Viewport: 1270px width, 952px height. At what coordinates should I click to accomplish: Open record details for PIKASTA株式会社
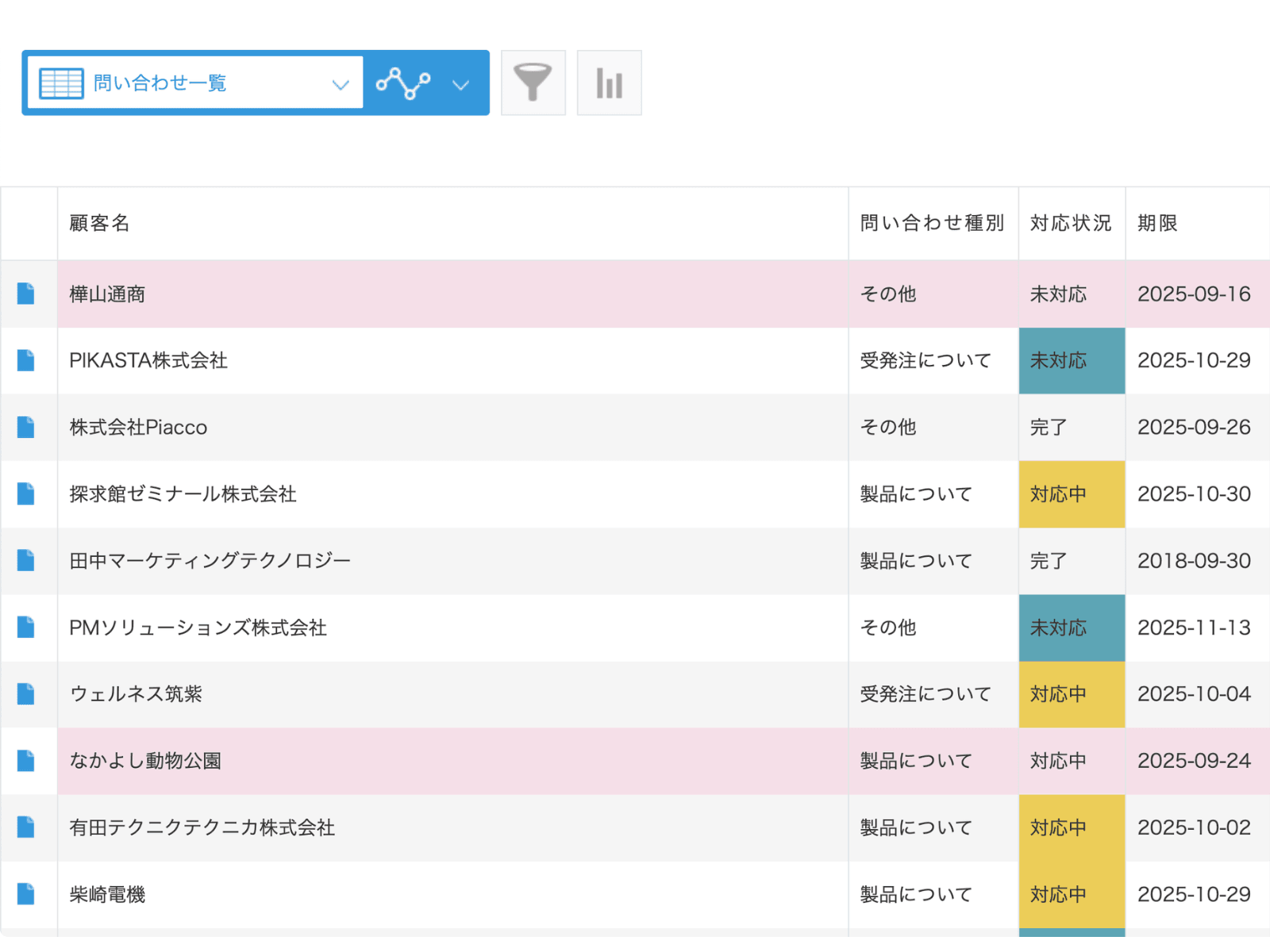pyautogui.click(x=26, y=361)
